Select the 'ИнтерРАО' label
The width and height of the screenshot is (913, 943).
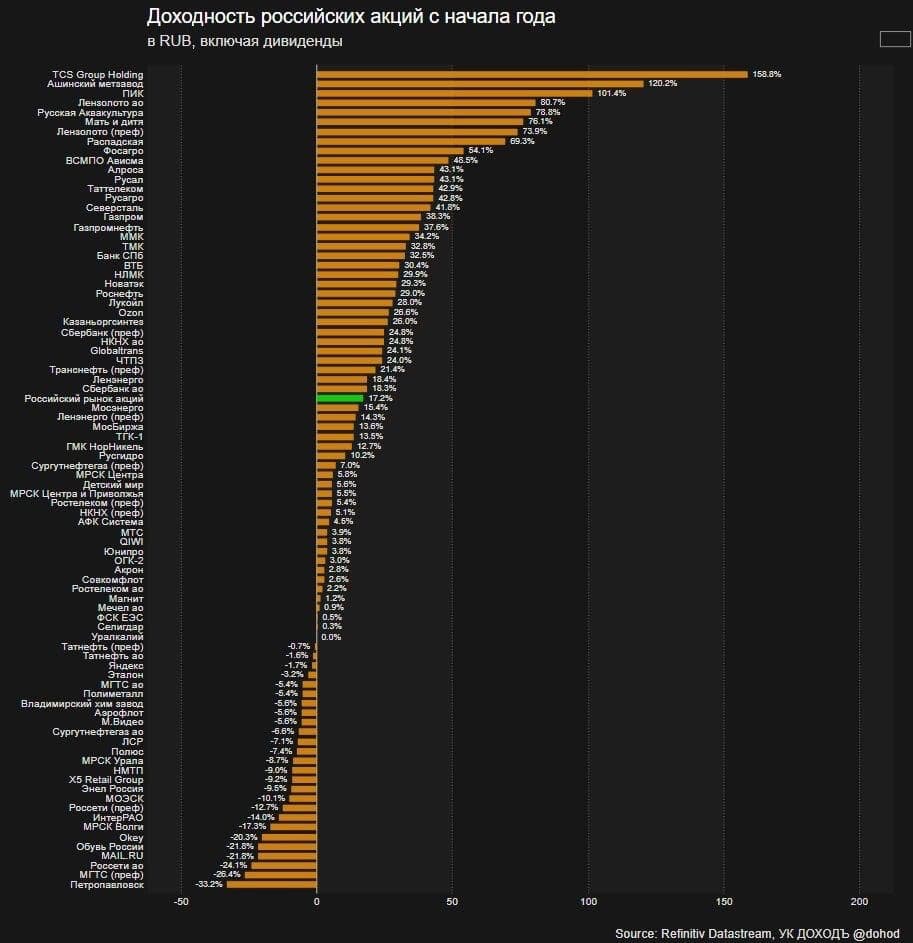[x=118, y=818]
